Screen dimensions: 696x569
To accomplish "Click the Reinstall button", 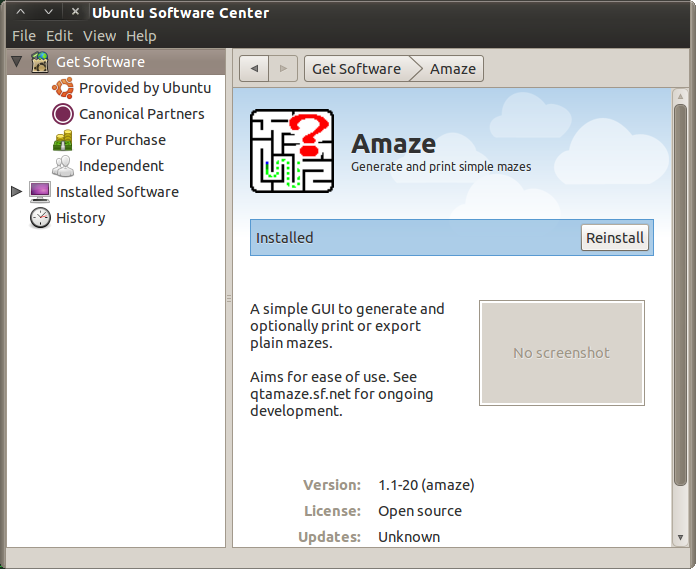I will tap(615, 238).
